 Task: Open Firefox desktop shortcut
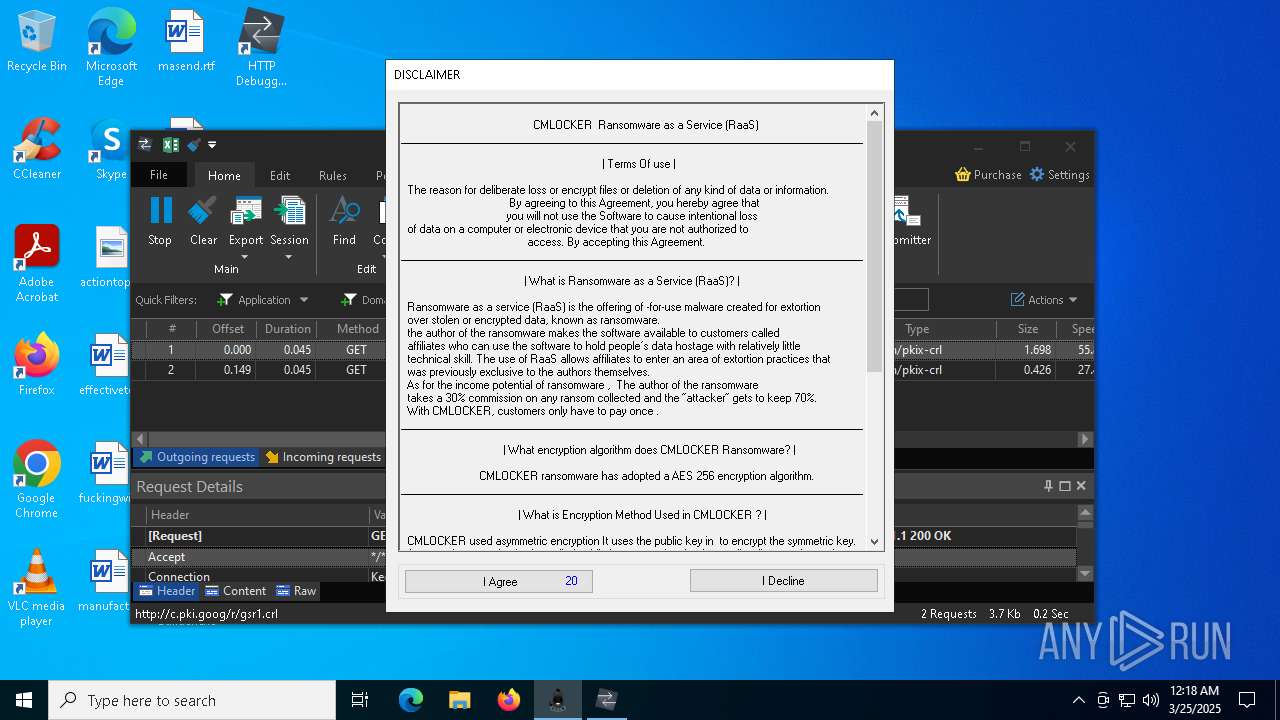[x=37, y=364]
